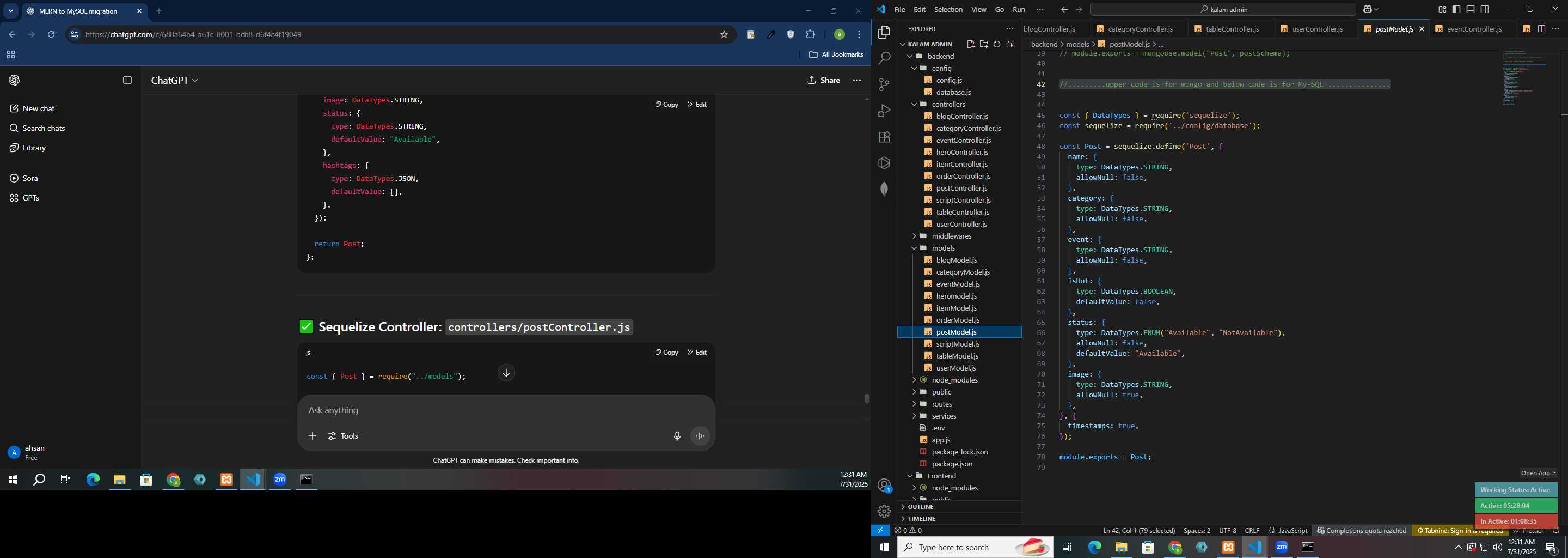The width and height of the screenshot is (1568, 558).
Task: Open Chrome extensions puzzle icon
Action: (x=810, y=35)
